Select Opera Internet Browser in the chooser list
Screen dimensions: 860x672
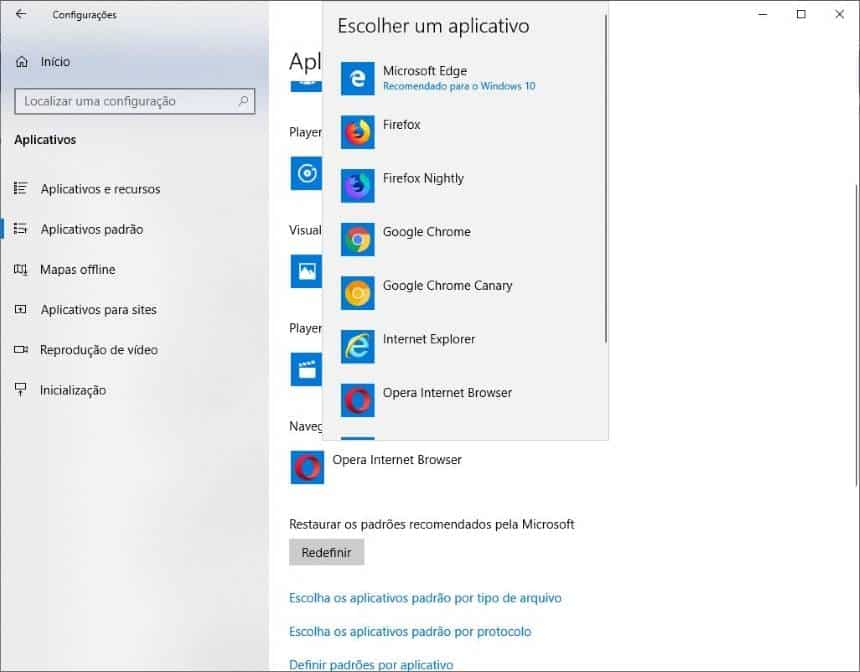(465, 400)
